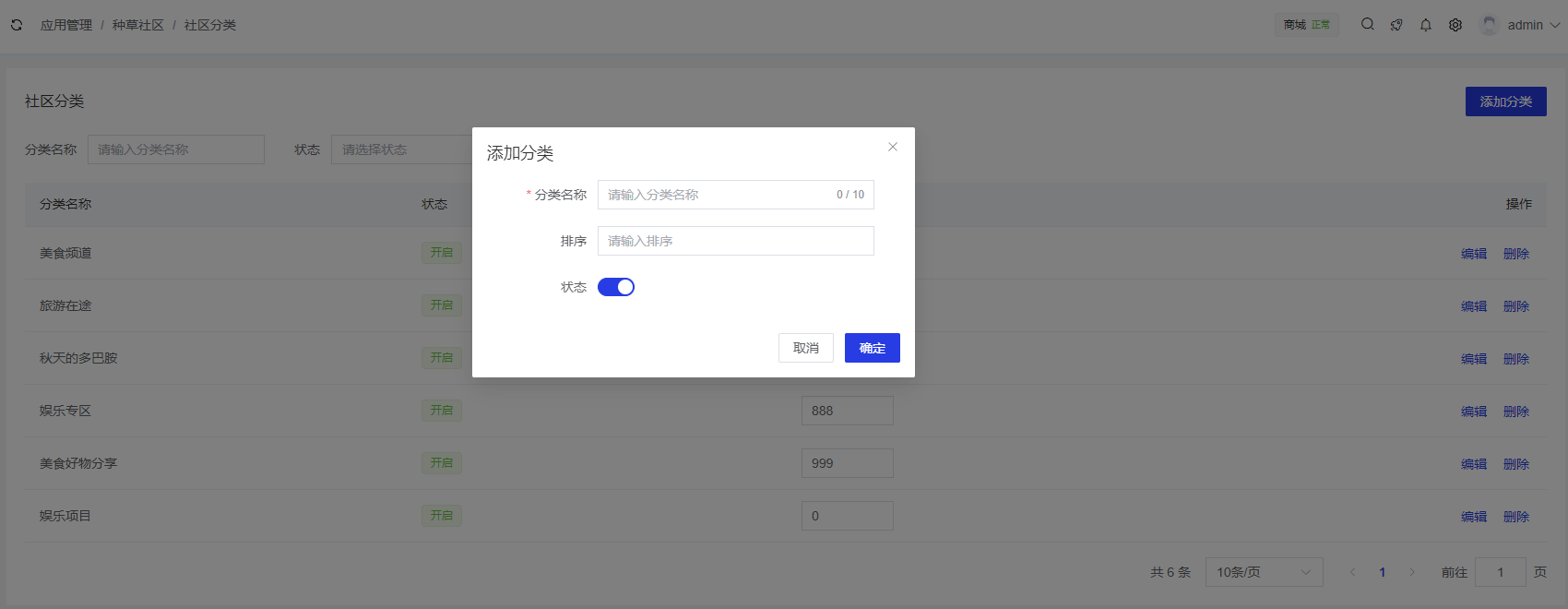This screenshot has width=1568, height=609.
Task: Click the admin avatar image
Action: pos(1488,25)
